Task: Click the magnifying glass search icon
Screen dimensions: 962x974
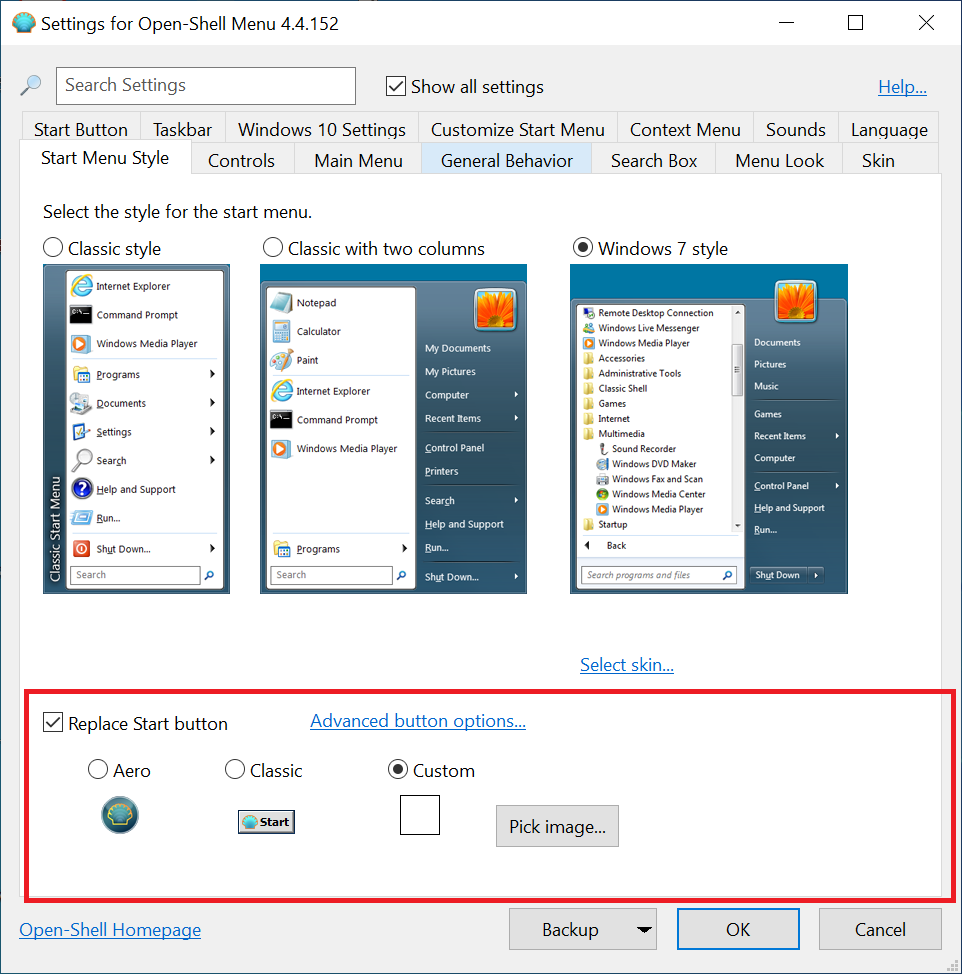Action: pyautogui.click(x=30, y=85)
